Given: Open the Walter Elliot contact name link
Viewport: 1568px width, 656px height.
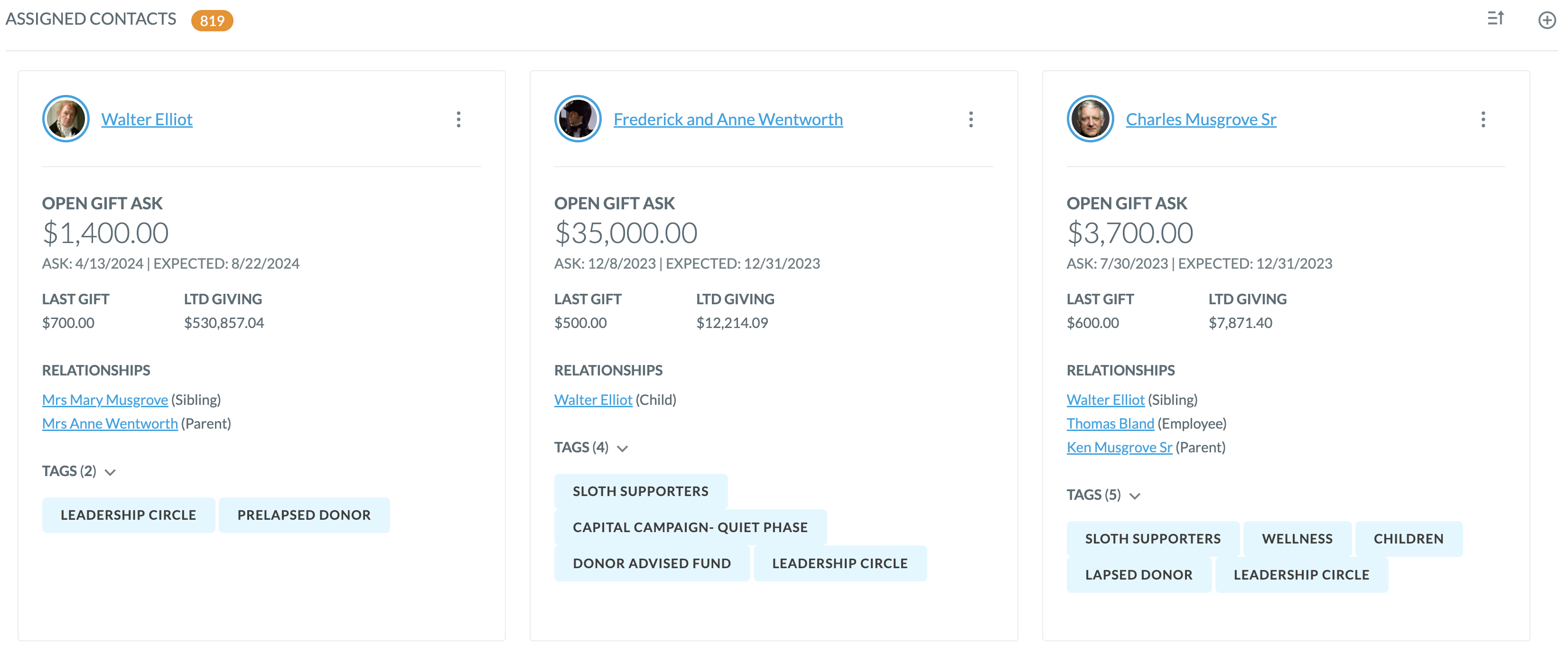Looking at the screenshot, I should pos(147,120).
